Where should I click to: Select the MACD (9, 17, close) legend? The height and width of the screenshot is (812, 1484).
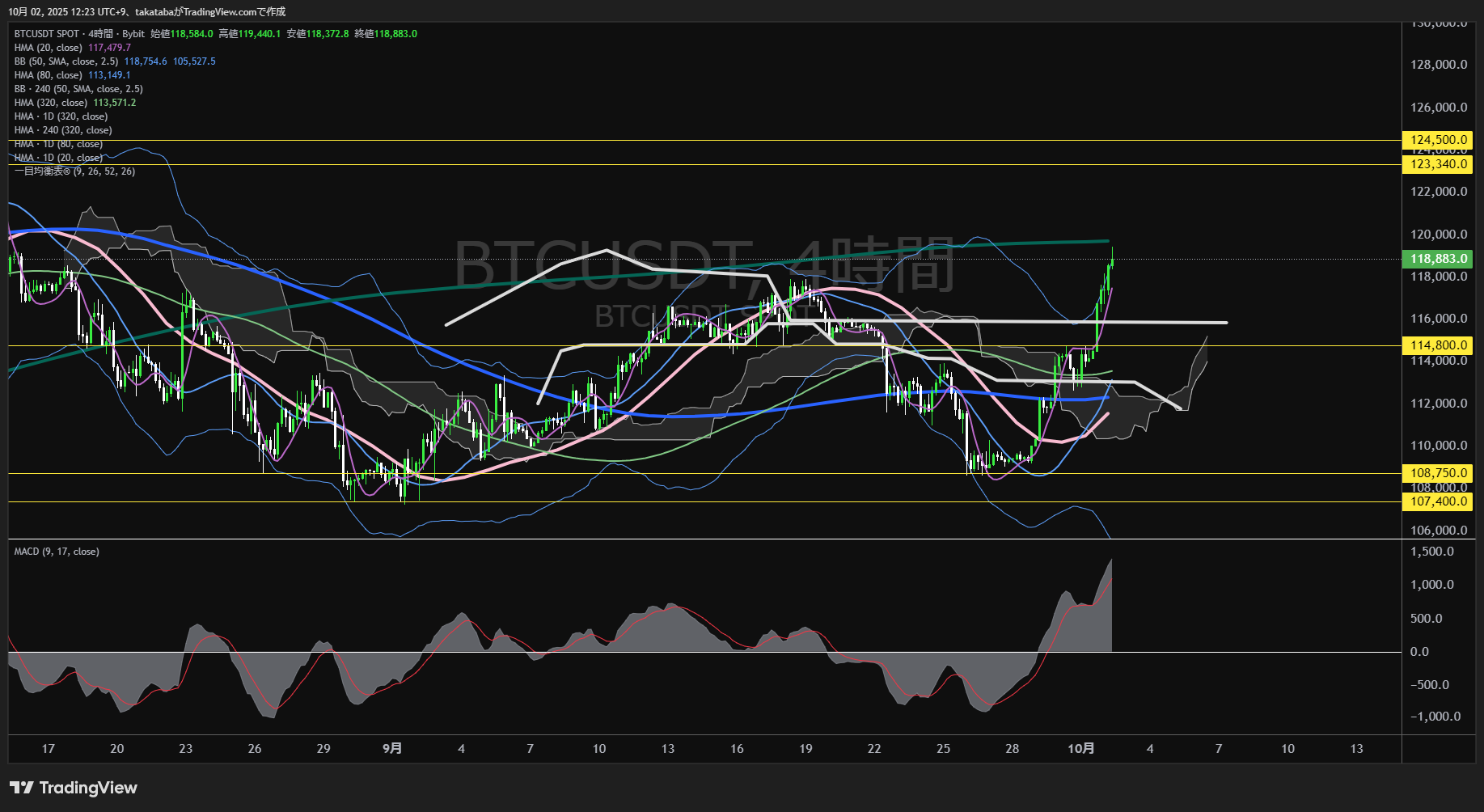[x=57, y=552]
